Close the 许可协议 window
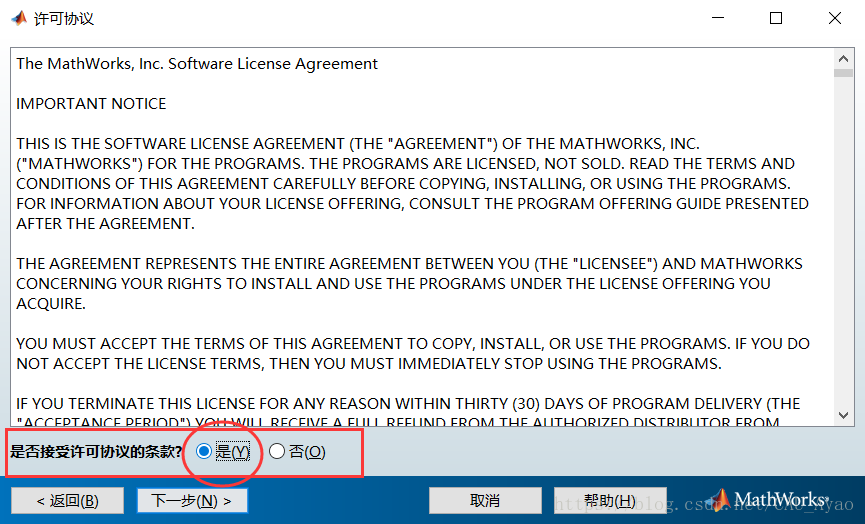This screenshot has height=524, width=865. click(835, 18)
